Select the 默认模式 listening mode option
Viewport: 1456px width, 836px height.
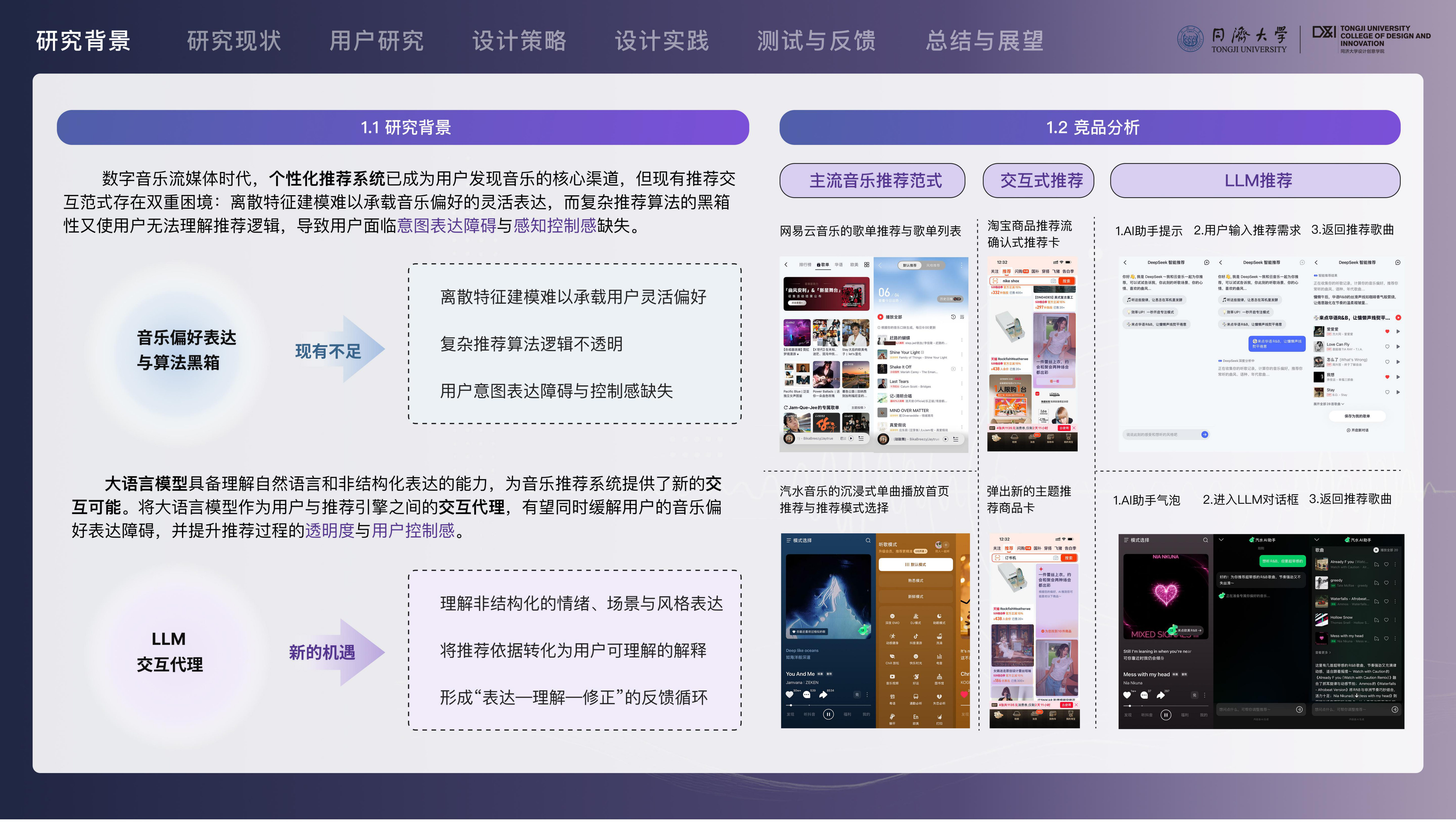(x=915, y=565)
